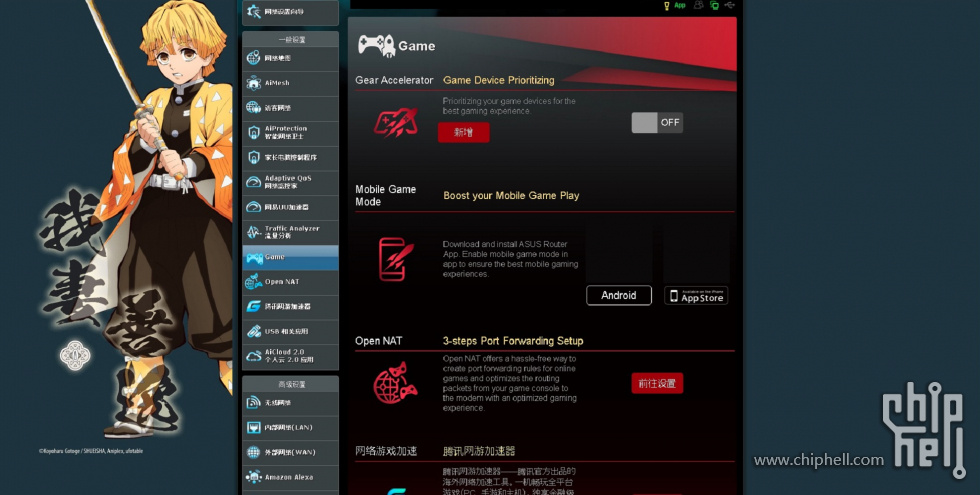Image resolution: width=980 pixels, height=495 pixels.
Task: Click the guest users status icon
Action: [698, 5]
